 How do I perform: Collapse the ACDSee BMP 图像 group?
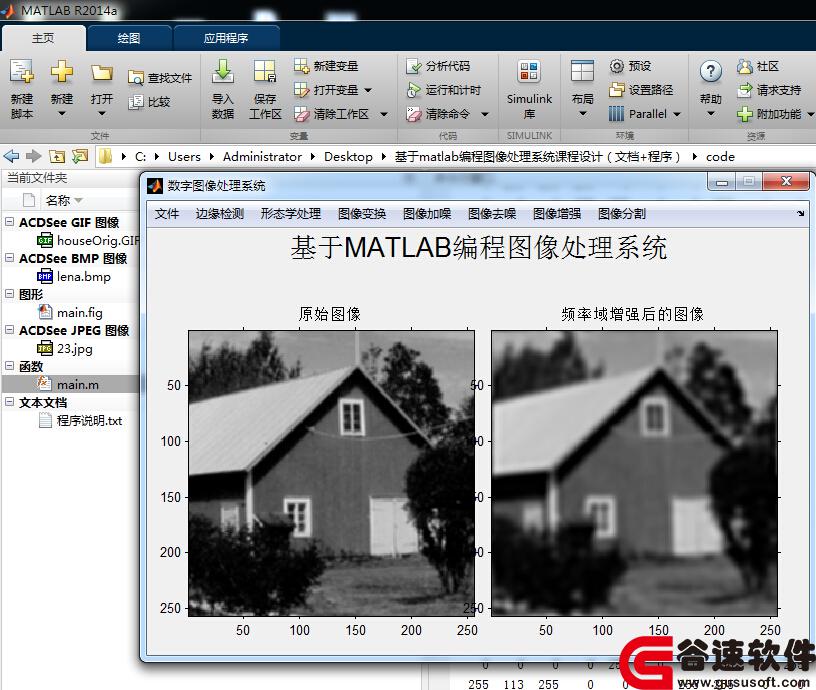click(x=9, y=258)
